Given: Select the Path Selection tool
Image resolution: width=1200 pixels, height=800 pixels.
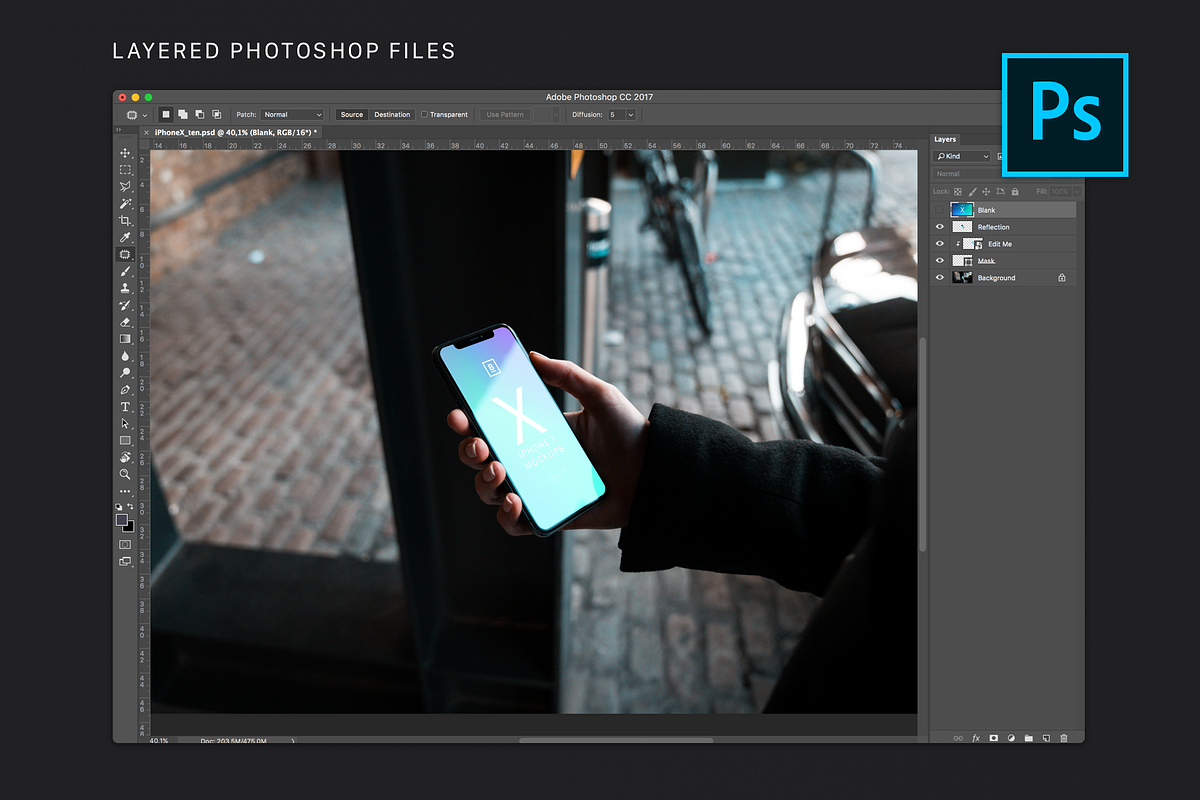Looking at the screenshot, I should [125, 424].
